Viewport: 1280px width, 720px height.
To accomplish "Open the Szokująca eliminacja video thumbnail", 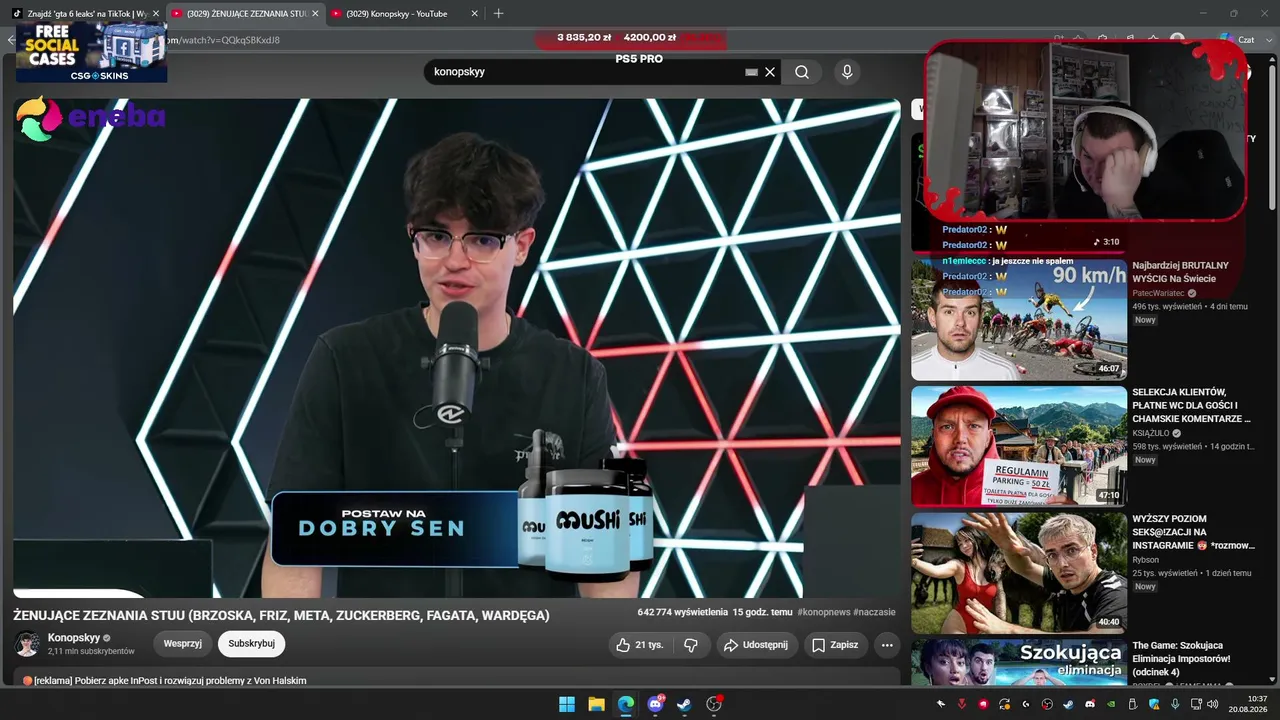I will click(1019, 662).
